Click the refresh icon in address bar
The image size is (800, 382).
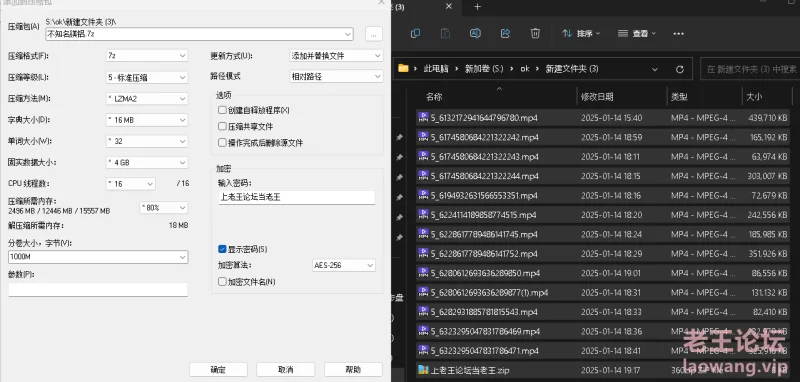[x=679, y=69]
